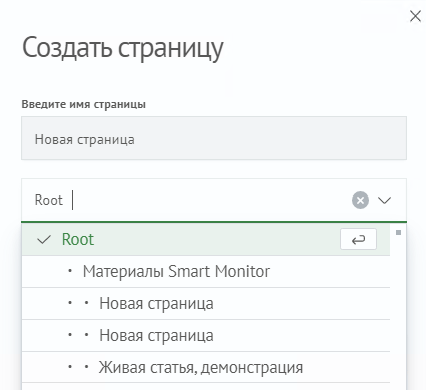The width and height of the screenshot is (426, 390).
Task: Click the Создать страницу heading
Action: (x=123, y=48)
